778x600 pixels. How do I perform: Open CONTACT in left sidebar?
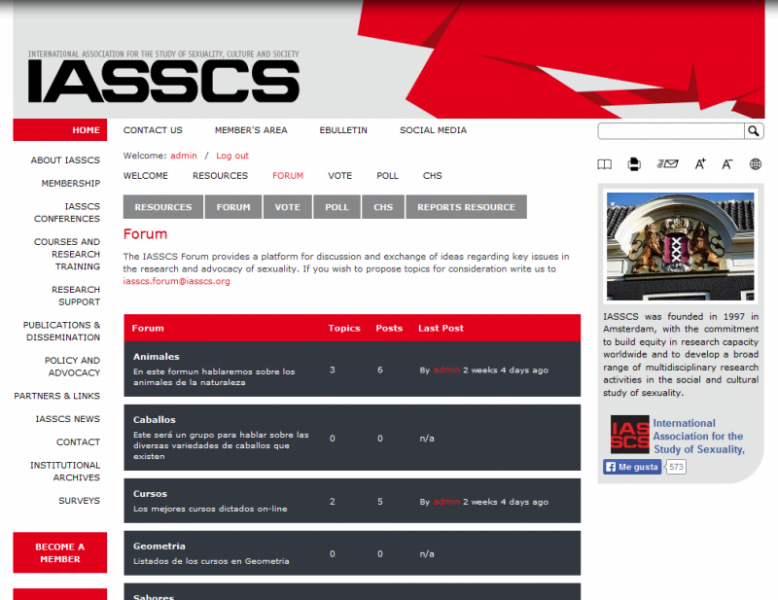click(x=78, y=442)
